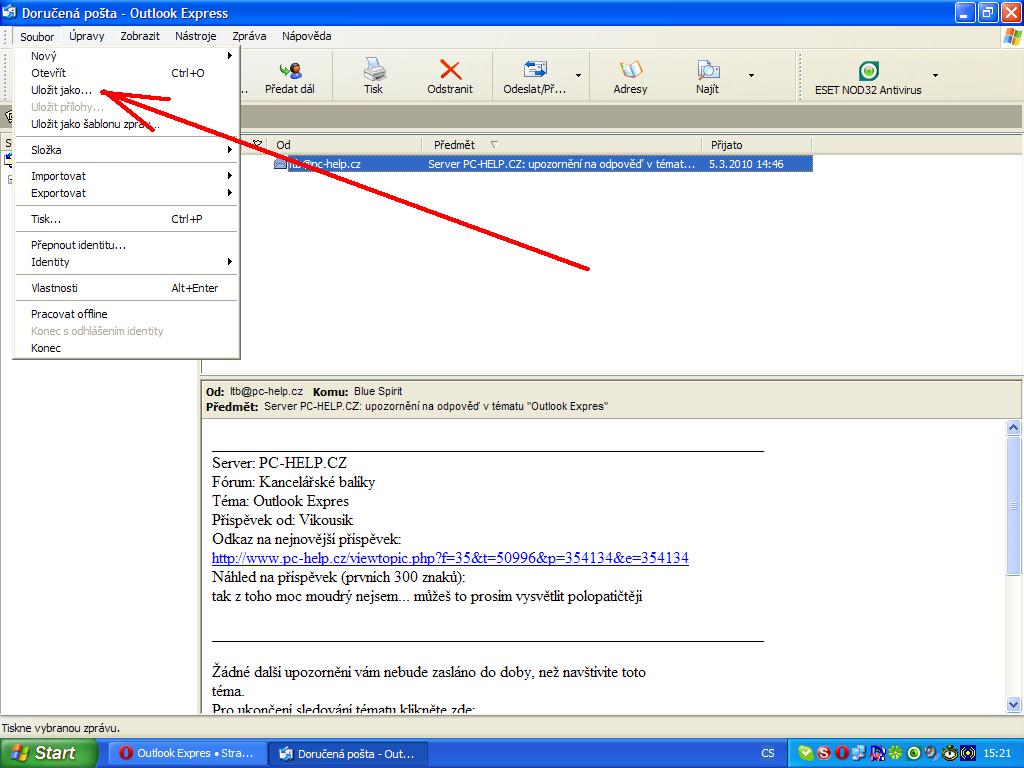This screenshot has width=1024, height=768.
Task: Open the Nápověda menu
Action: tap(306, 37)
